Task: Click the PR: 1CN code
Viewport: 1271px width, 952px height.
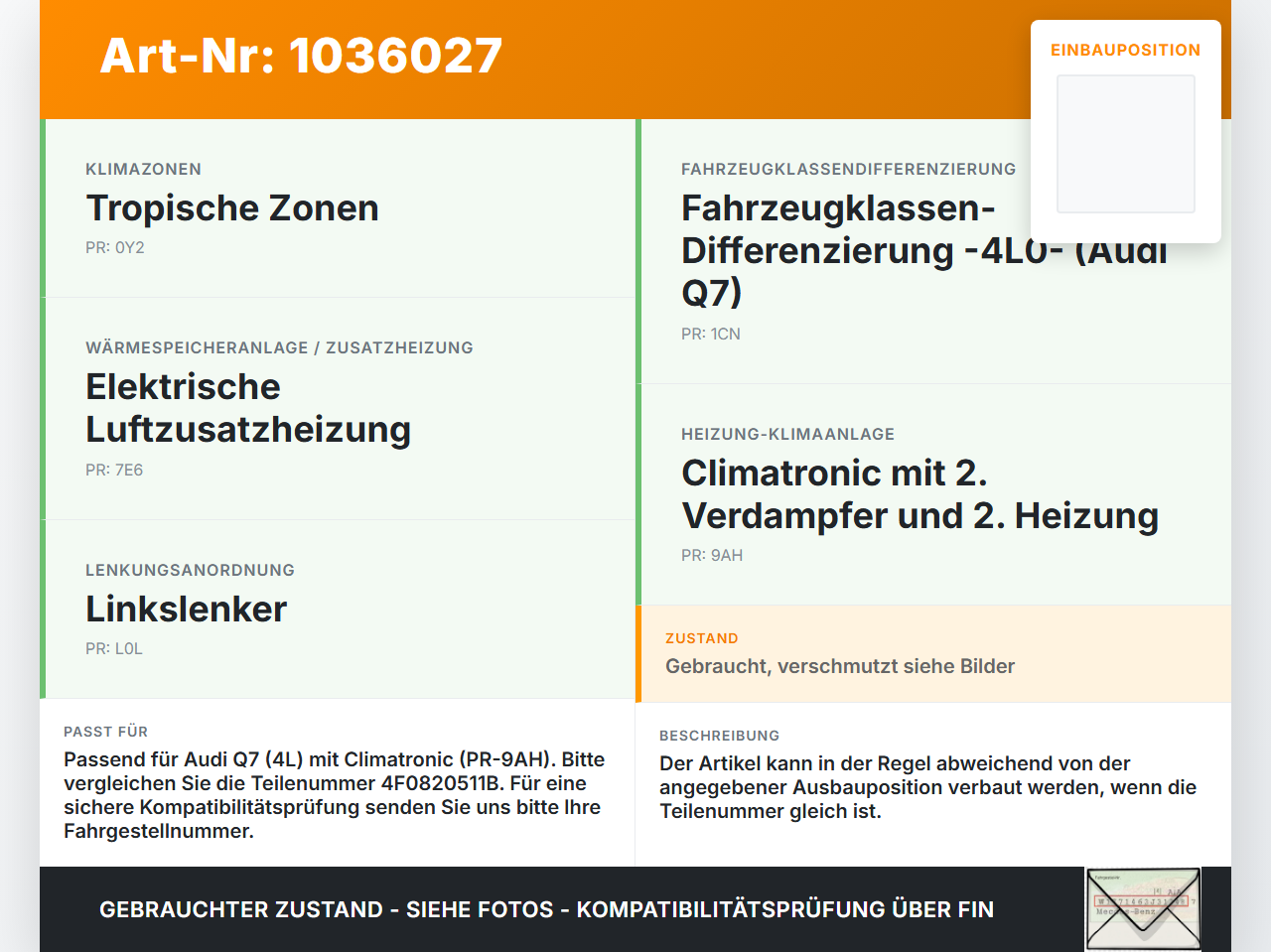Action: point(711,334)
